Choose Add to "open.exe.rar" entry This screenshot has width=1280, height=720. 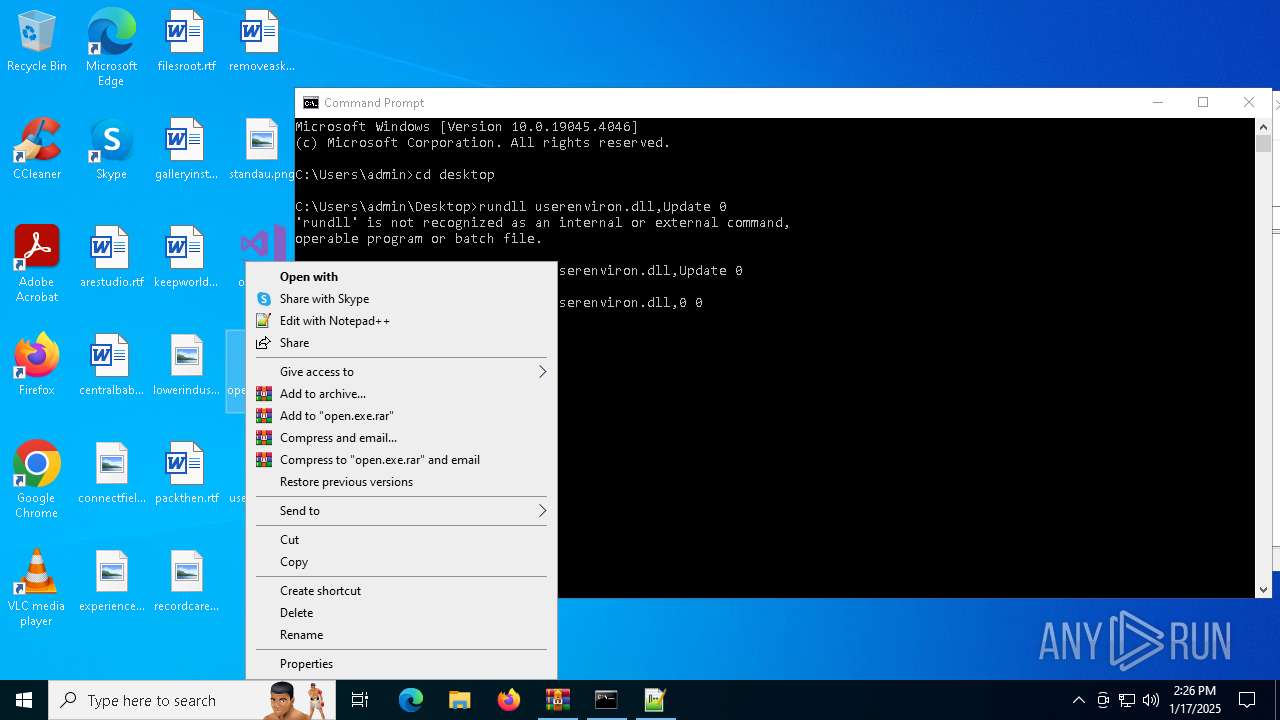401,416
